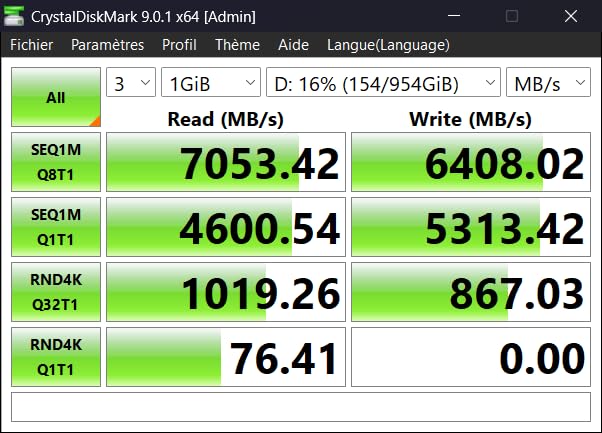Expand the test count dropdown showing 3
602x433 pixels.
[131, 83]
